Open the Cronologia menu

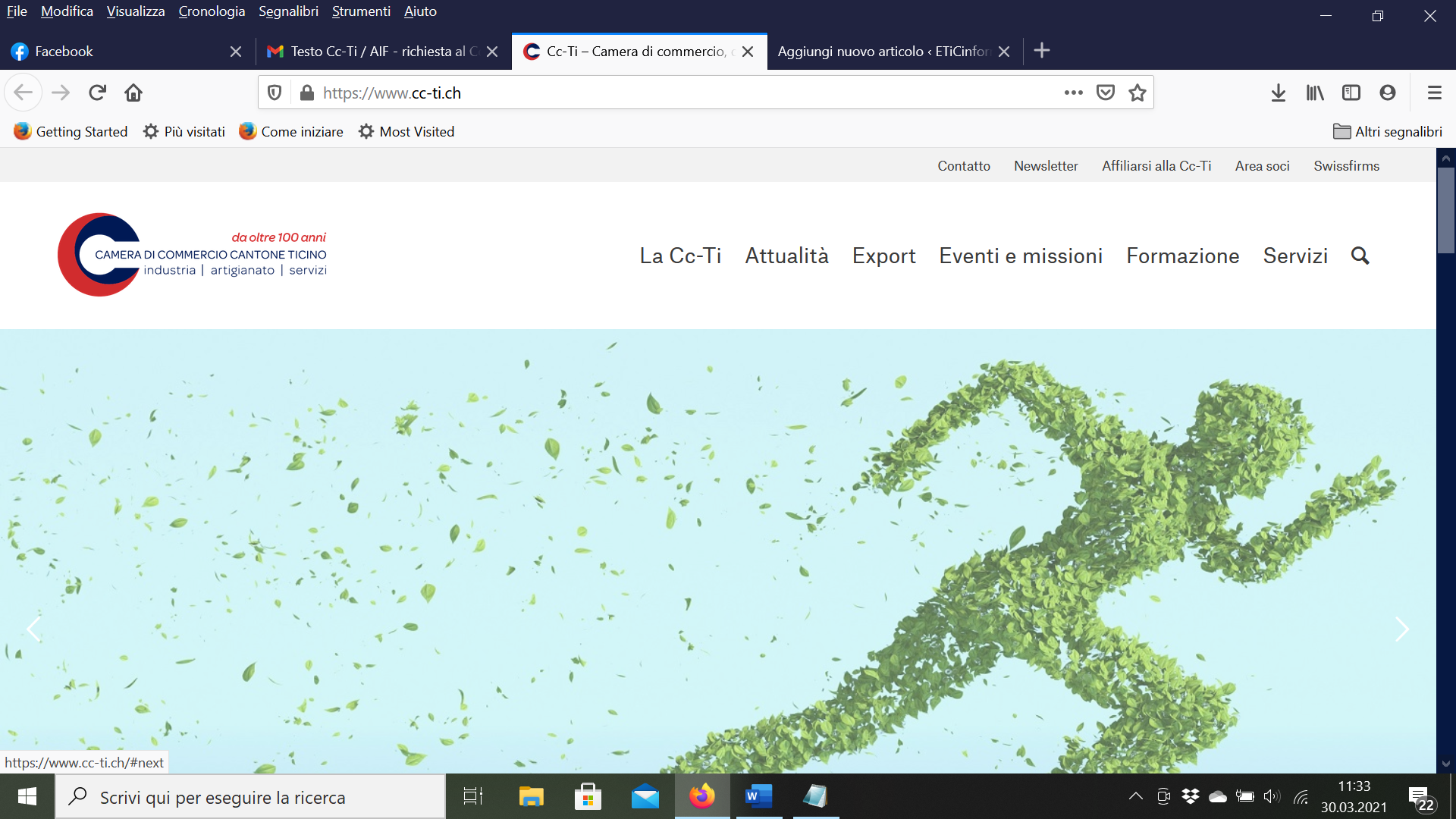tap(212, 11)
